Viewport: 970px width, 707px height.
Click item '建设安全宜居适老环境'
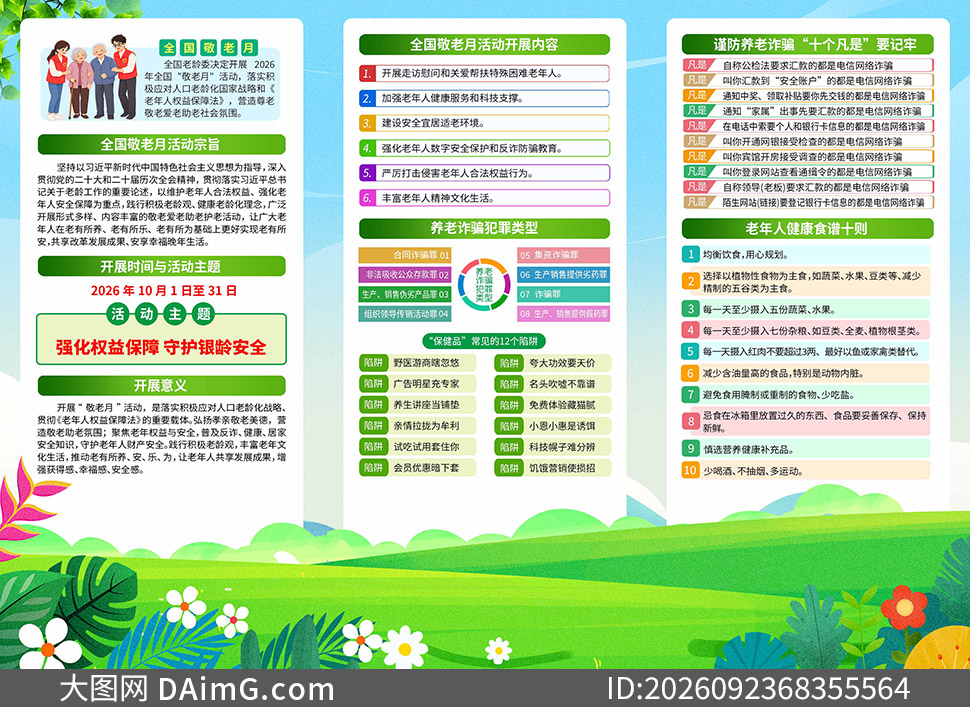484,123
